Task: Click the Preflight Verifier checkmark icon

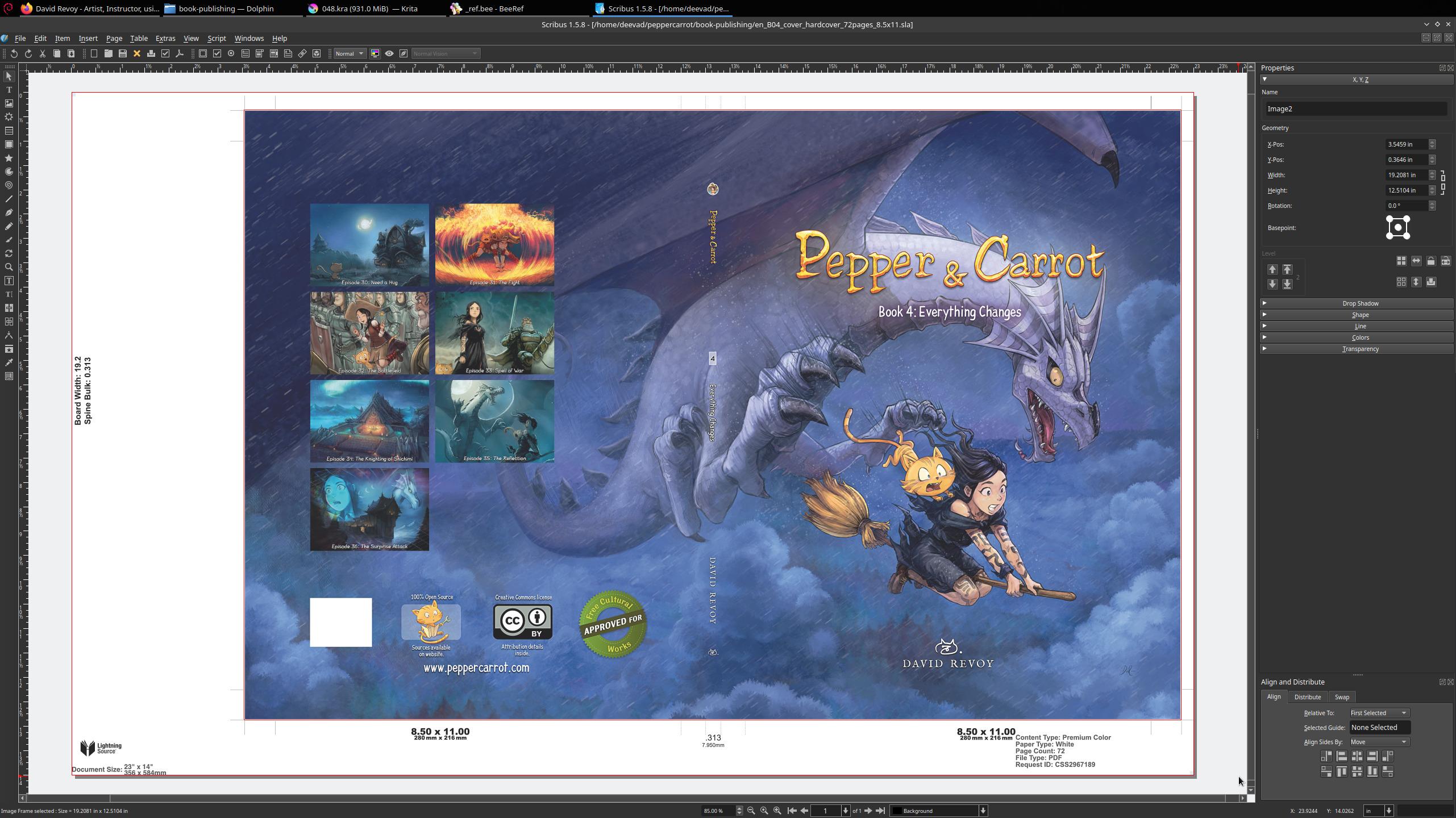Action: (165, 53)
